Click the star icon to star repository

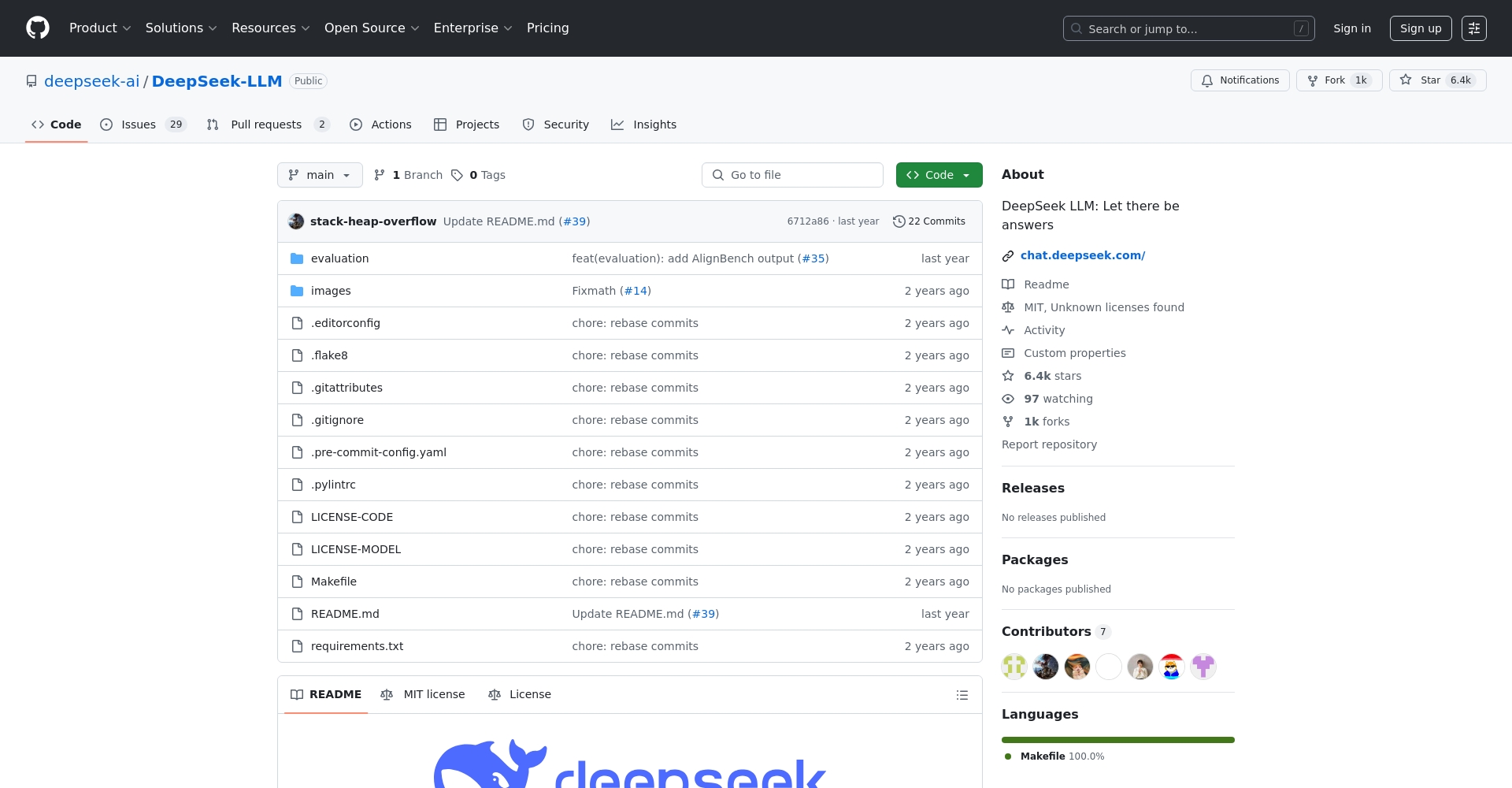point(1406,80)
